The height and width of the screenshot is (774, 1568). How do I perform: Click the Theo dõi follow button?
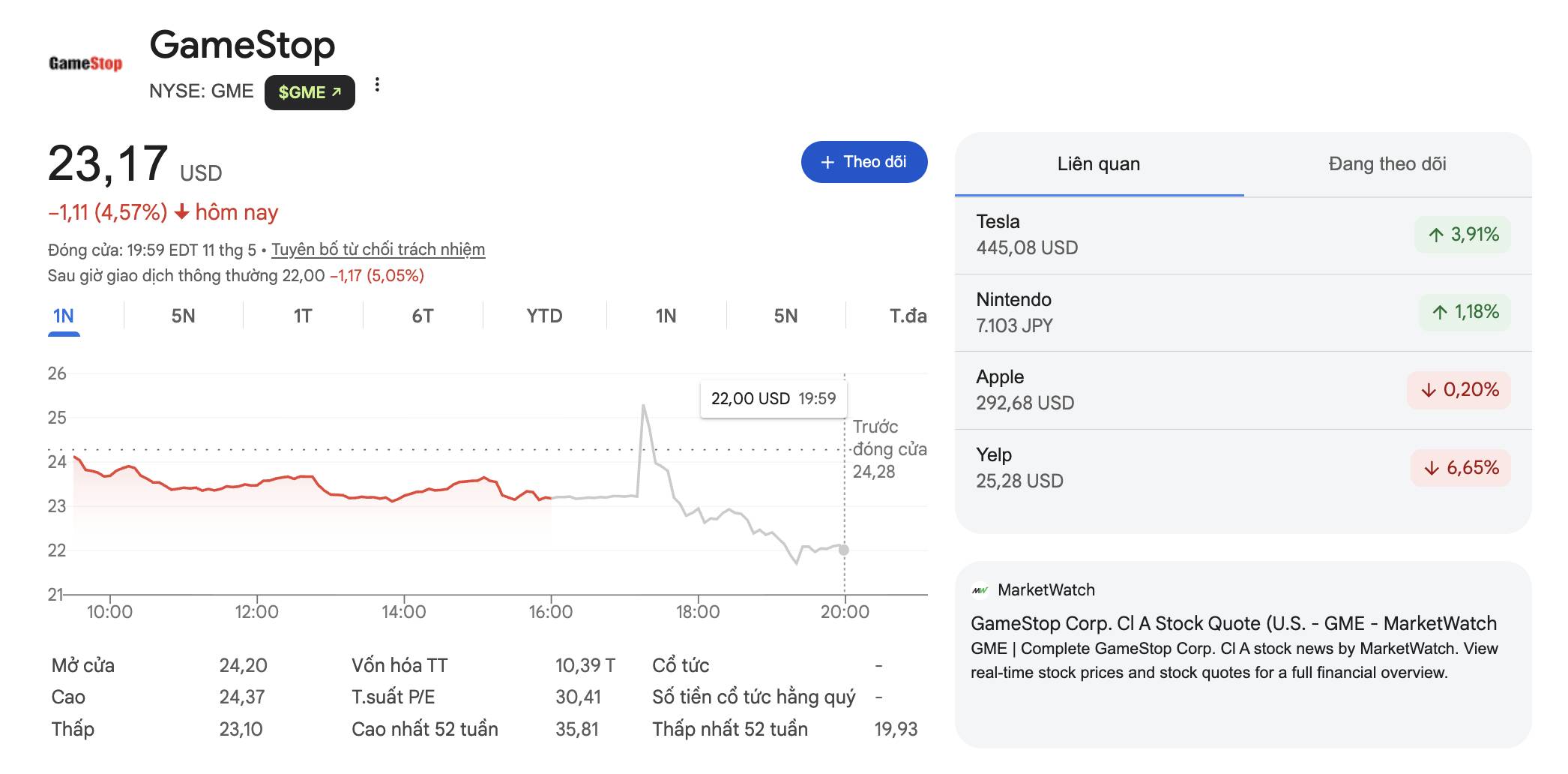point(864,162)
